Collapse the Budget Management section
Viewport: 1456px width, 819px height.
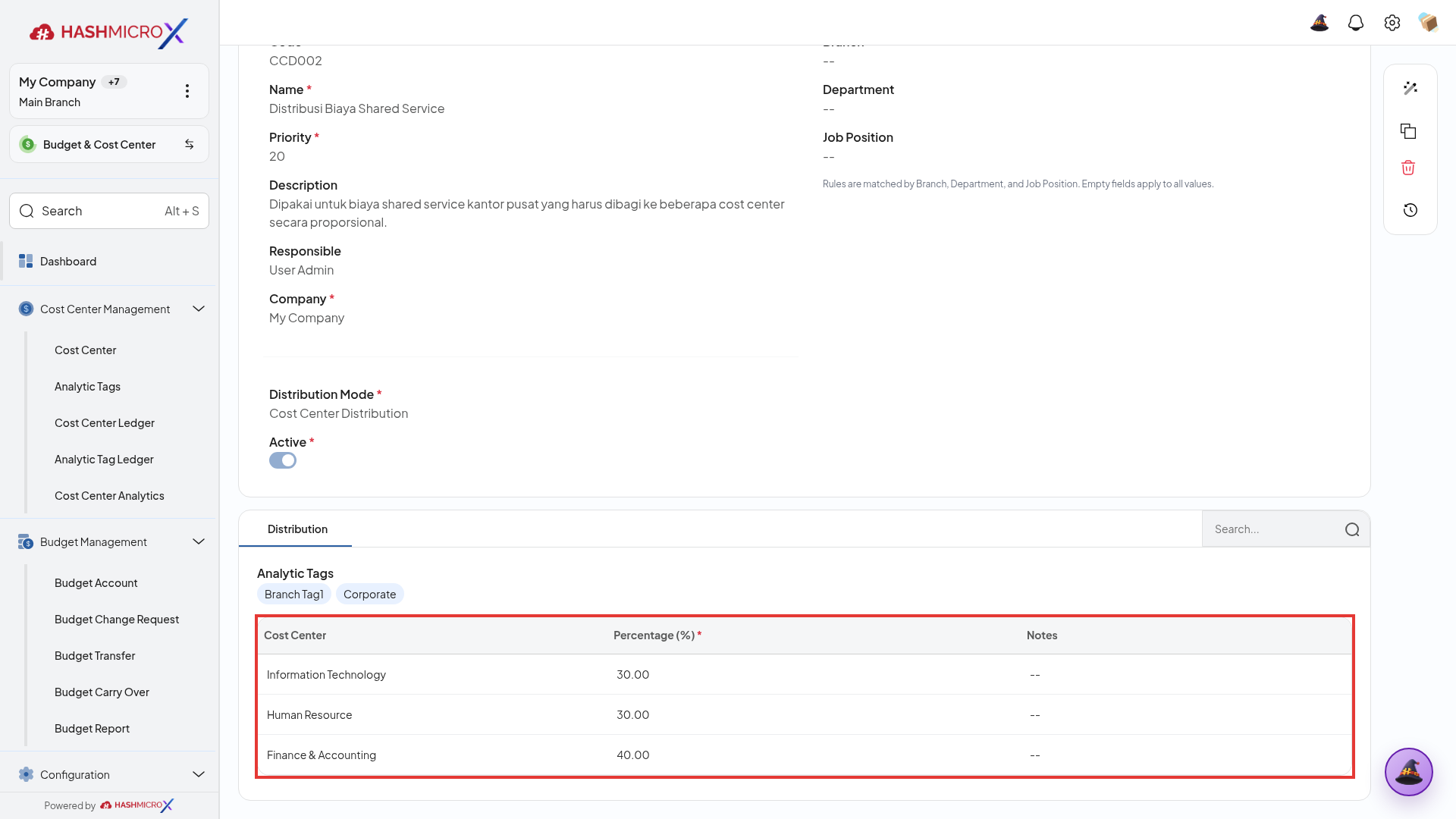[x=199, y=541]
